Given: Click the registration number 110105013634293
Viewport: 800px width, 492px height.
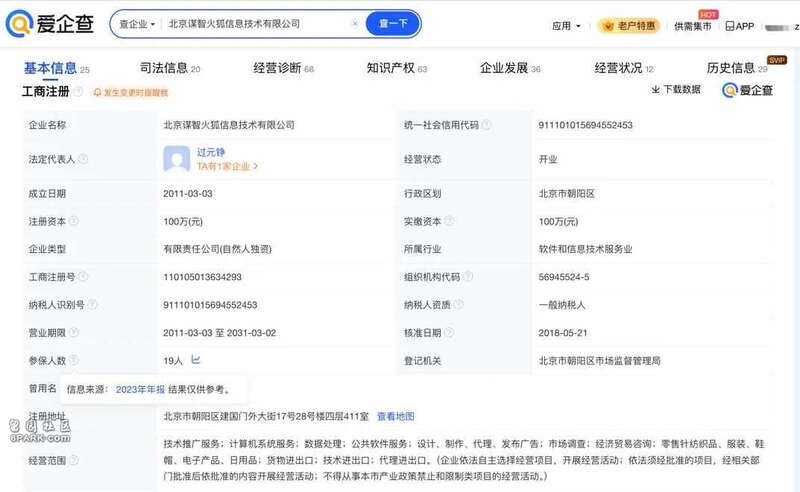Looking at the screenshot, I should (203, 277).
